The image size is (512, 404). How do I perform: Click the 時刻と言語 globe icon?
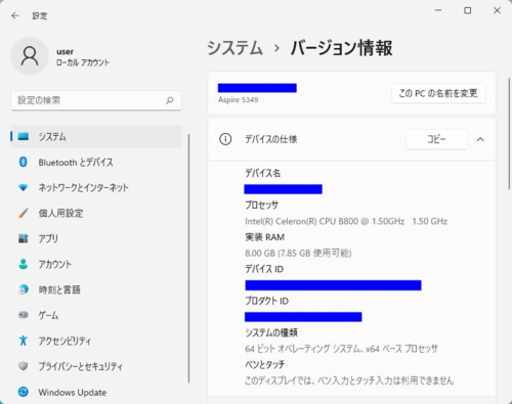point(23,289)
